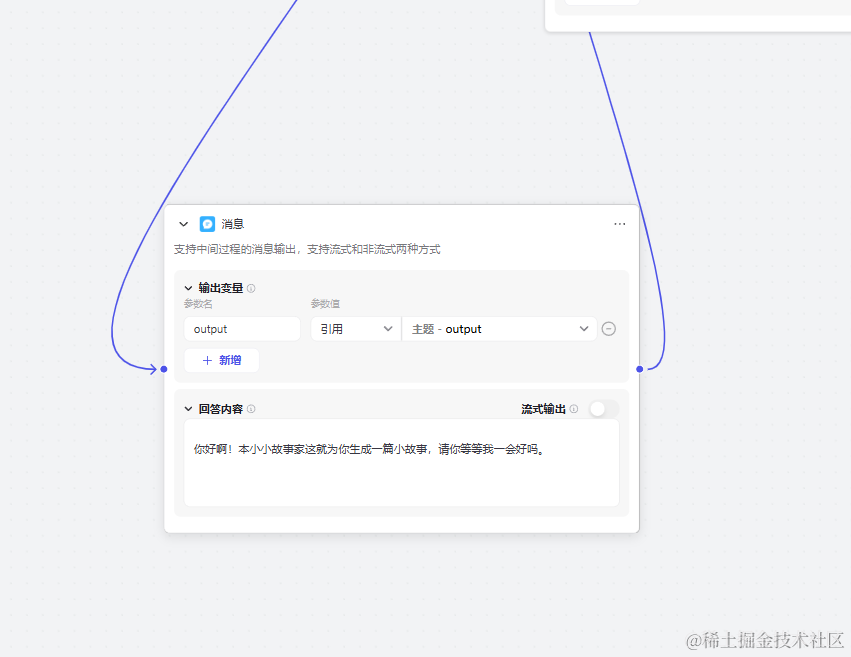Click the blue 消息 node icon
The height and width of the screenshot is (657, 851).
(207, 224)
